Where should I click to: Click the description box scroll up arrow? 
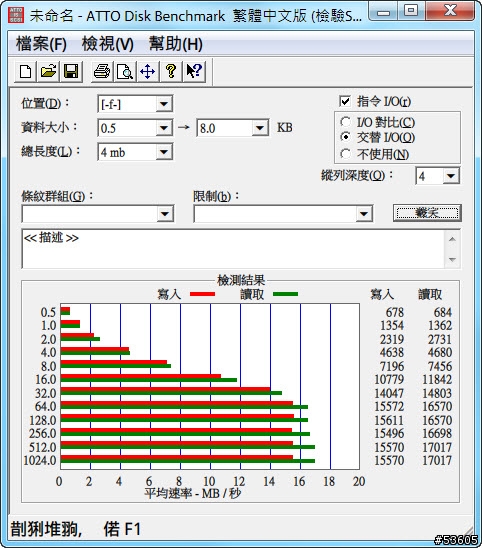pyautogui.click(x=452, y=239)
